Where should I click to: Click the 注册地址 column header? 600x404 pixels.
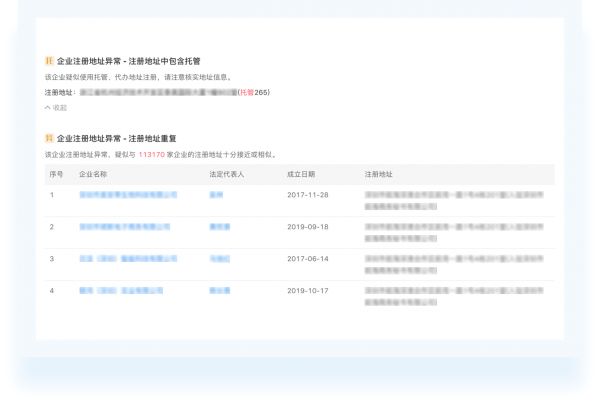point(379,174)
